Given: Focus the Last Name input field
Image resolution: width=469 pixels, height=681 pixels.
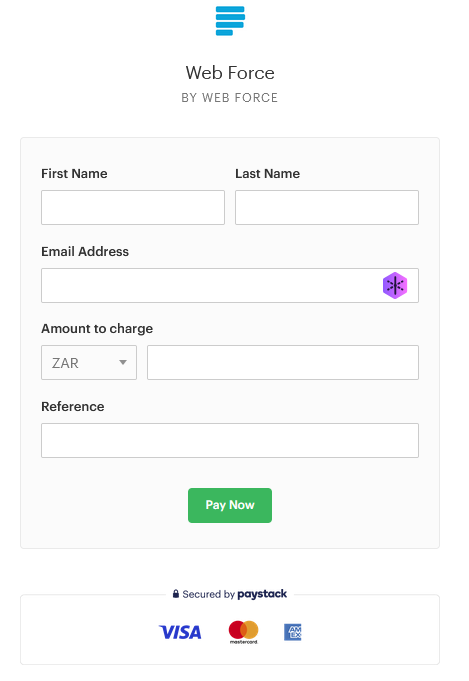Looking at the screenshot, I should coord(327,208).
